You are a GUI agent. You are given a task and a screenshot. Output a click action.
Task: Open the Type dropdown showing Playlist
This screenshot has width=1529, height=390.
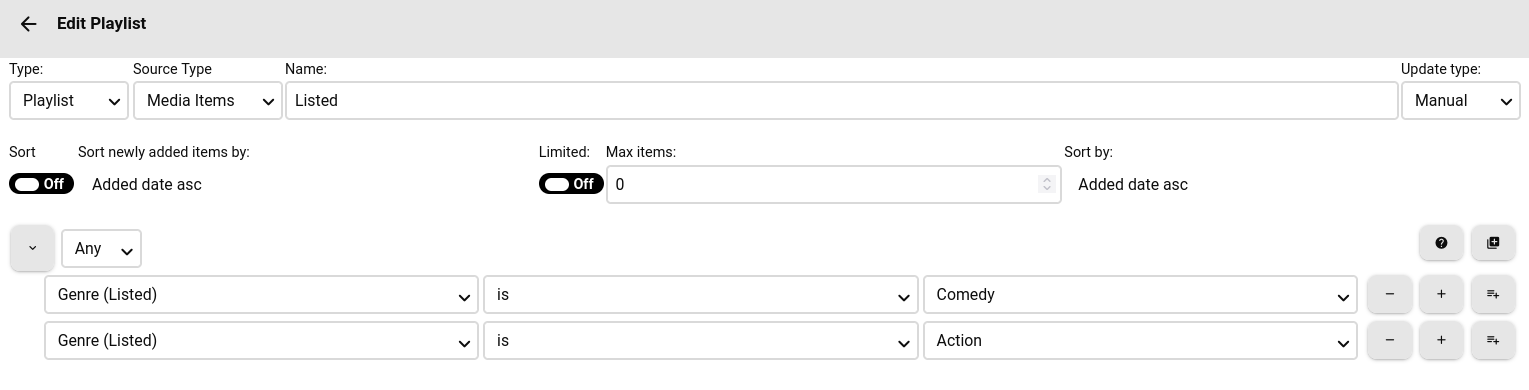pos(69,101)
